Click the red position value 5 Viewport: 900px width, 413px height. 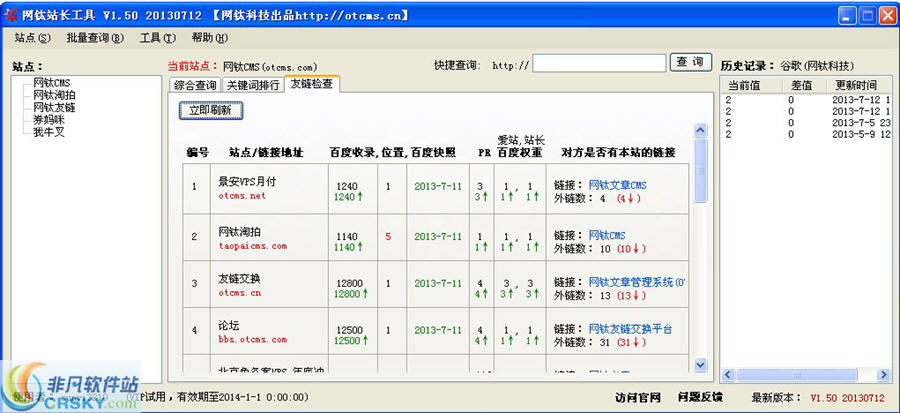tap(388, 236)
